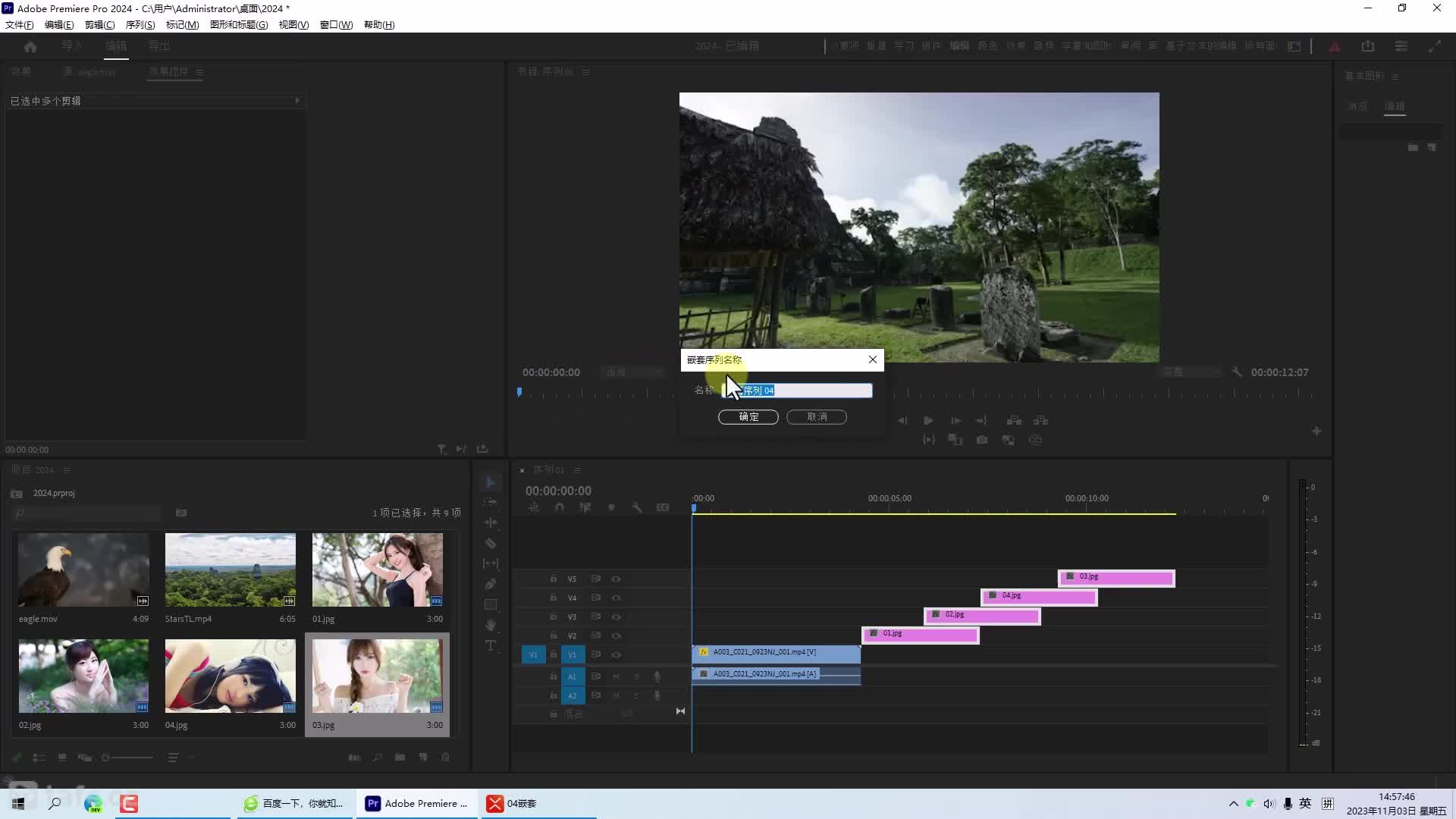Image resolution: width=1456 pixels, height=819 pixels.
Task: Toggle V2 track output eye
Action: click(x=616, y=635)
